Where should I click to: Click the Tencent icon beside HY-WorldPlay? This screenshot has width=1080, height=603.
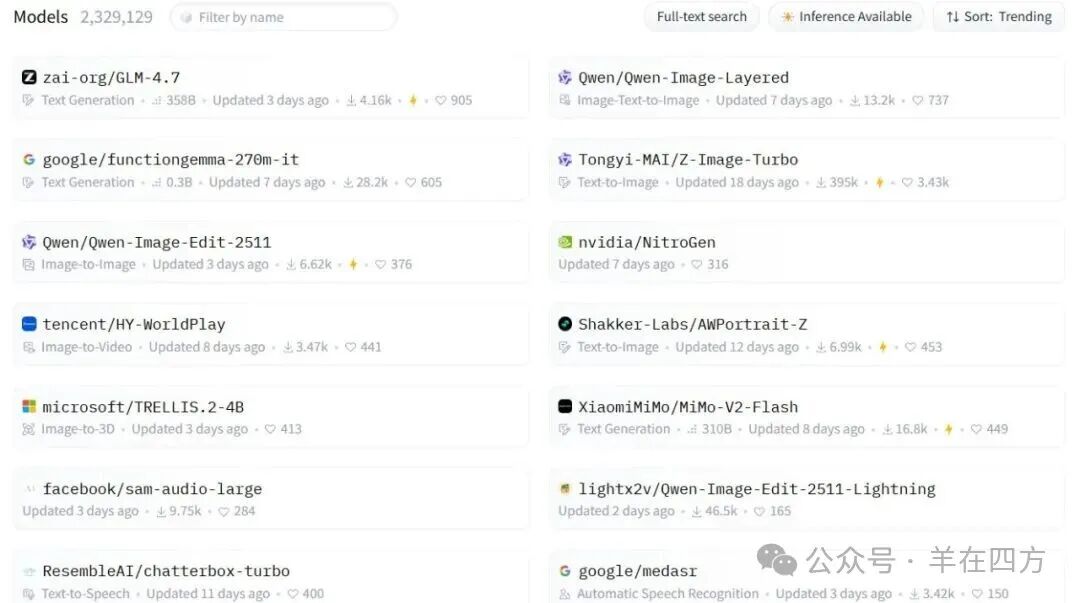(29, 324)
